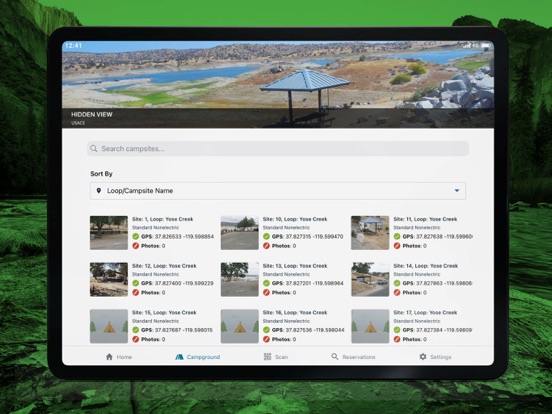The width and height of the screenshot is (552, 414).
Task: Open the Loop/Campsite Name sort dropdown
Action: [278, 191]
